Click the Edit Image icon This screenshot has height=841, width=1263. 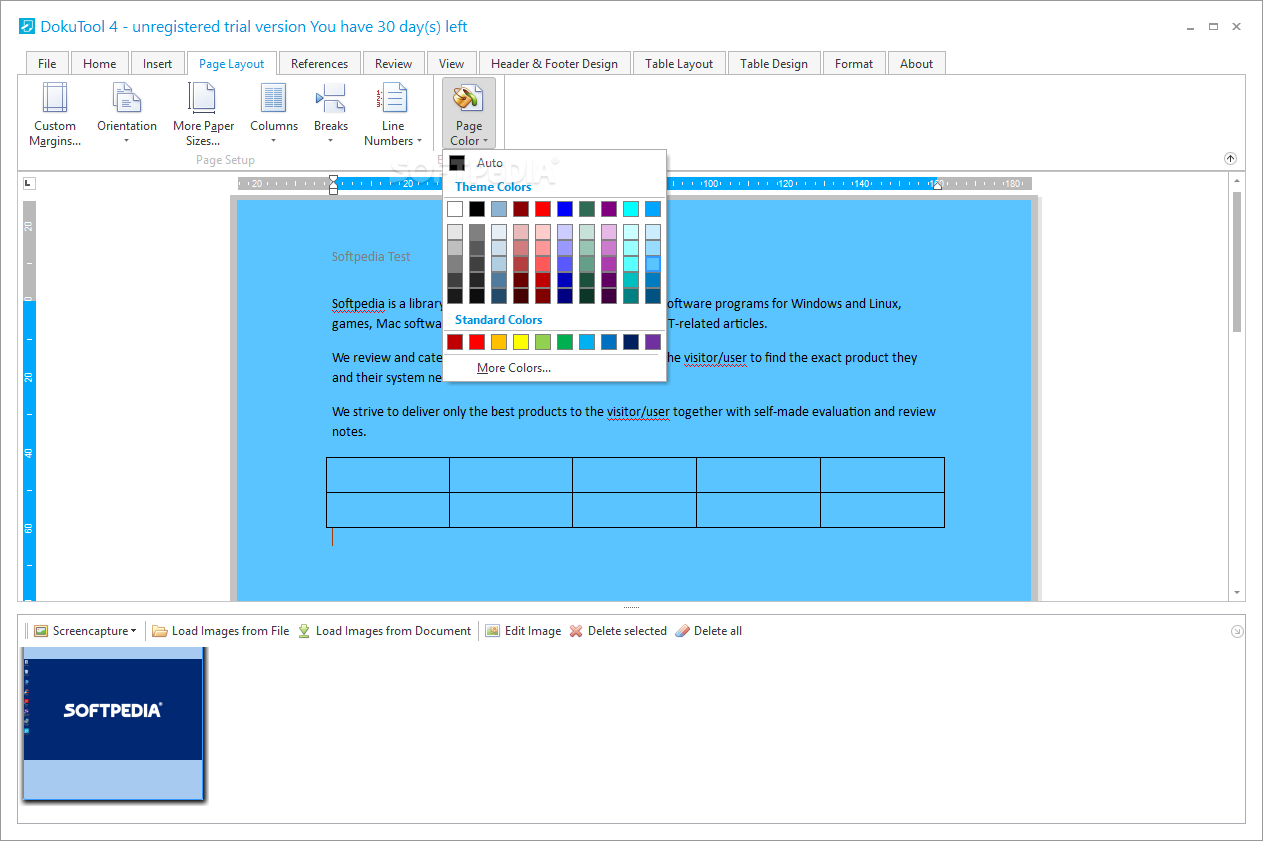(492, 631)
